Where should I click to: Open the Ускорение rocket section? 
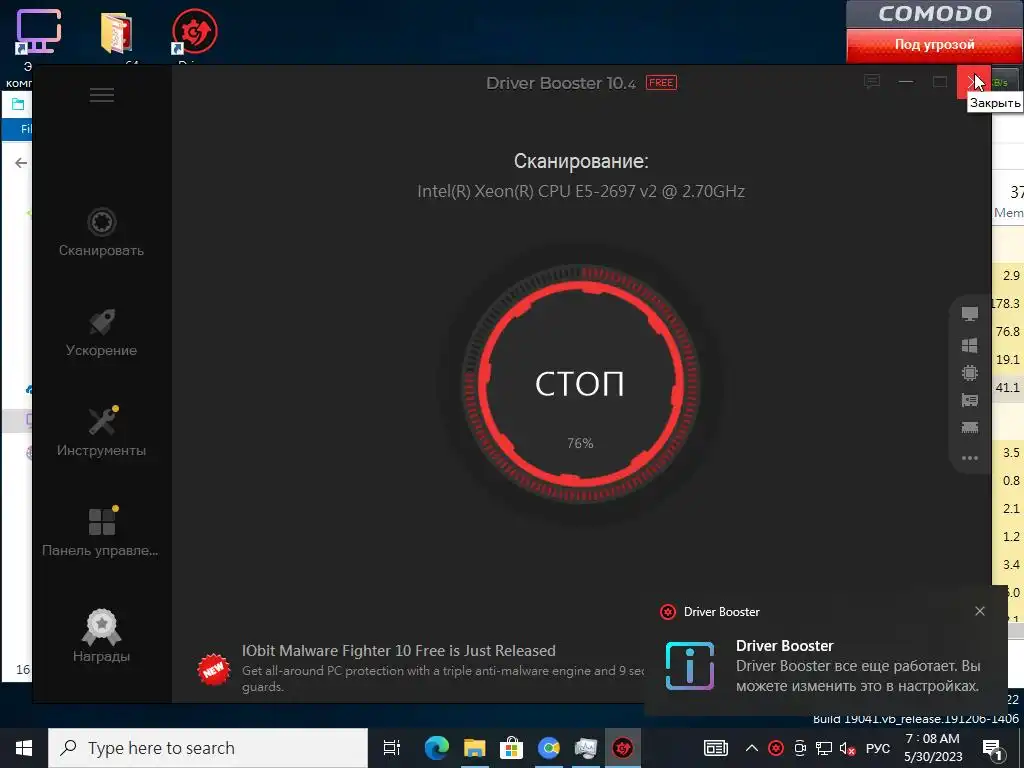click(101, 332)
